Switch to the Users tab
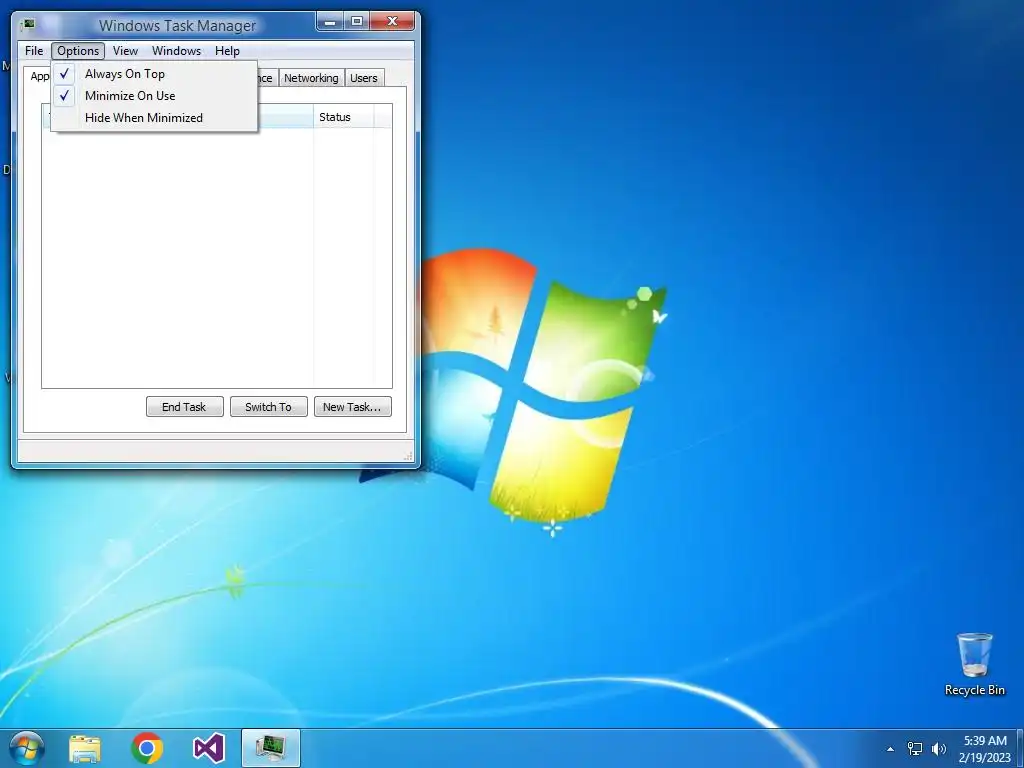This screenshot has width=1024, height=768. click(x=364, y=78)
